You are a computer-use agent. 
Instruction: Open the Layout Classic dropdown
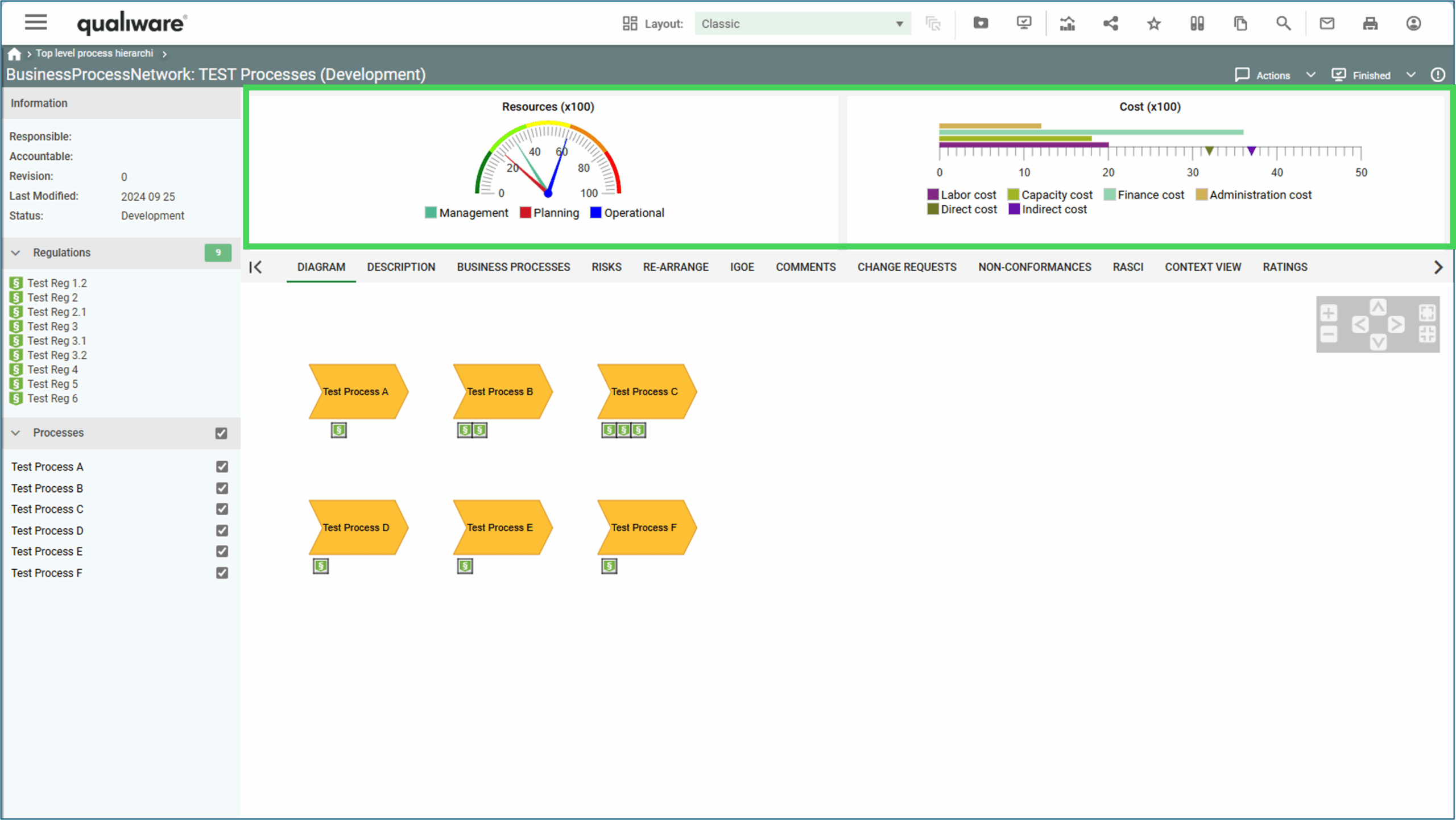[802, 24]
